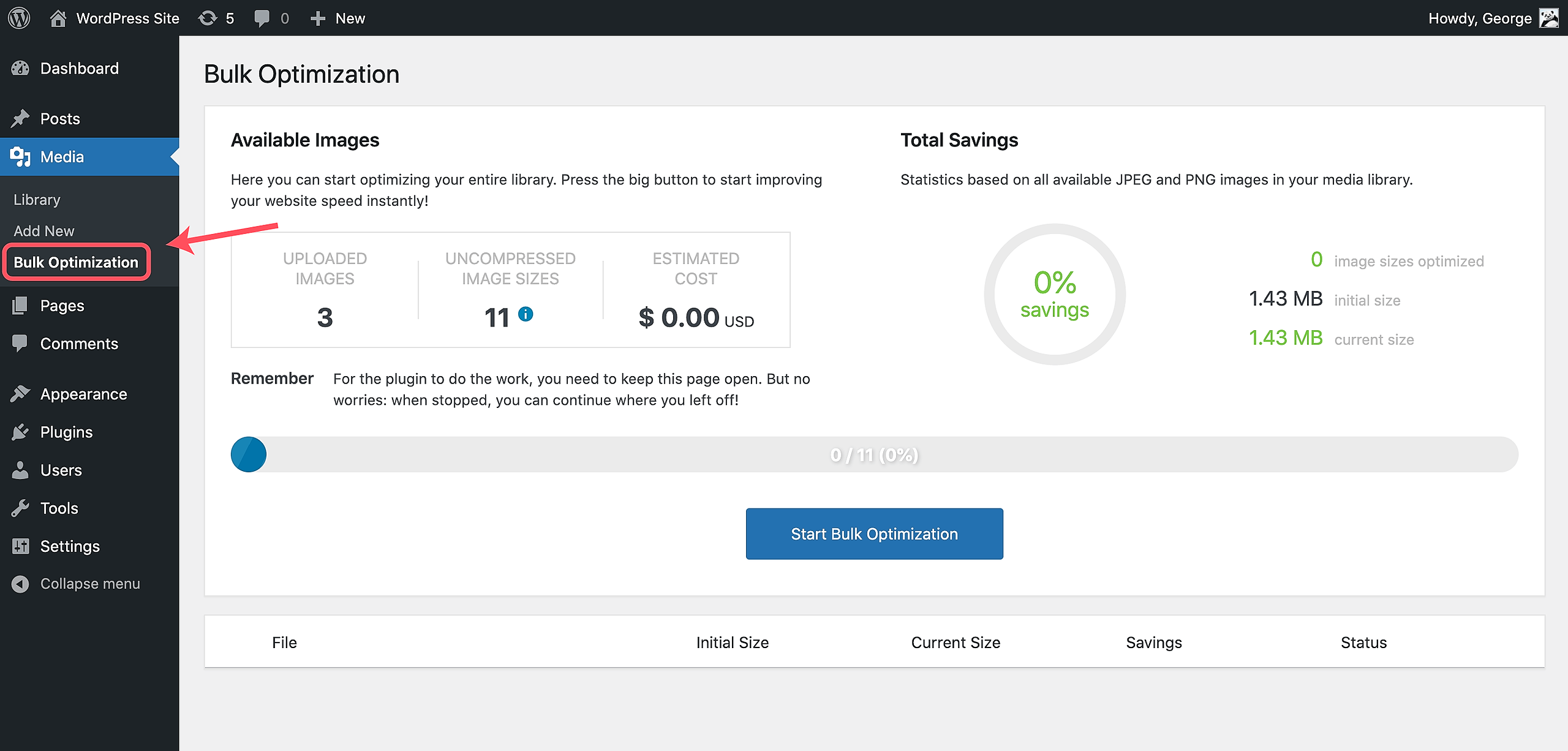Open the updates icon showing 5
1568x751 pixels.
click(209, 18)
